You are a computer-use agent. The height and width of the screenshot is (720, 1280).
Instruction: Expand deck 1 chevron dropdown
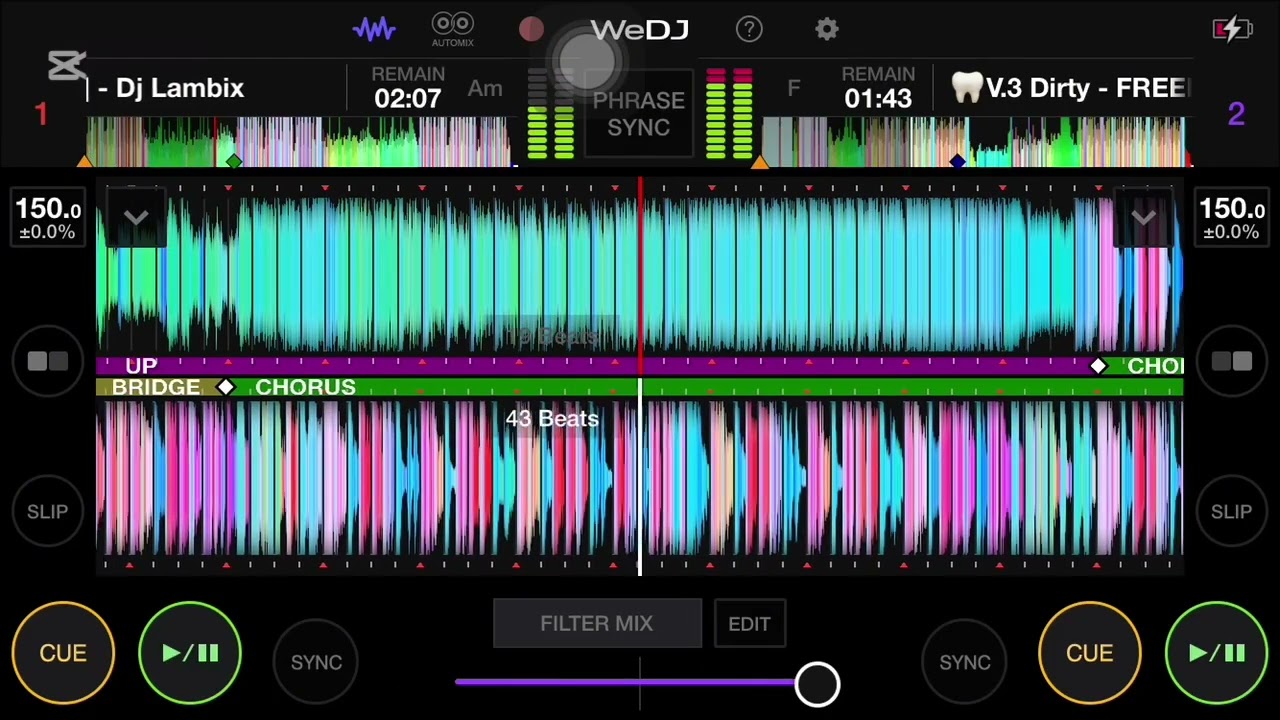tap(136, 217)
